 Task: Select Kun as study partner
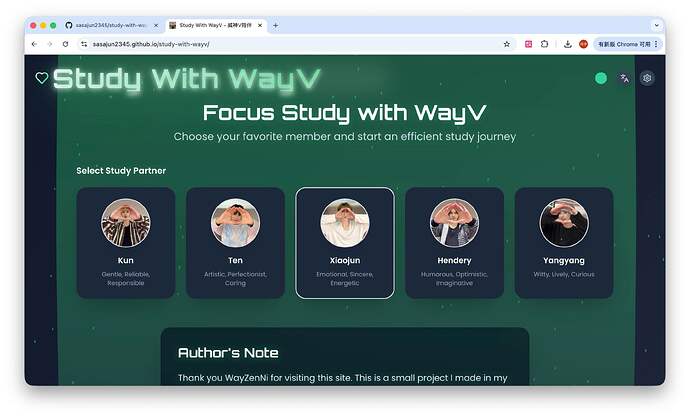tap(126, 243)
